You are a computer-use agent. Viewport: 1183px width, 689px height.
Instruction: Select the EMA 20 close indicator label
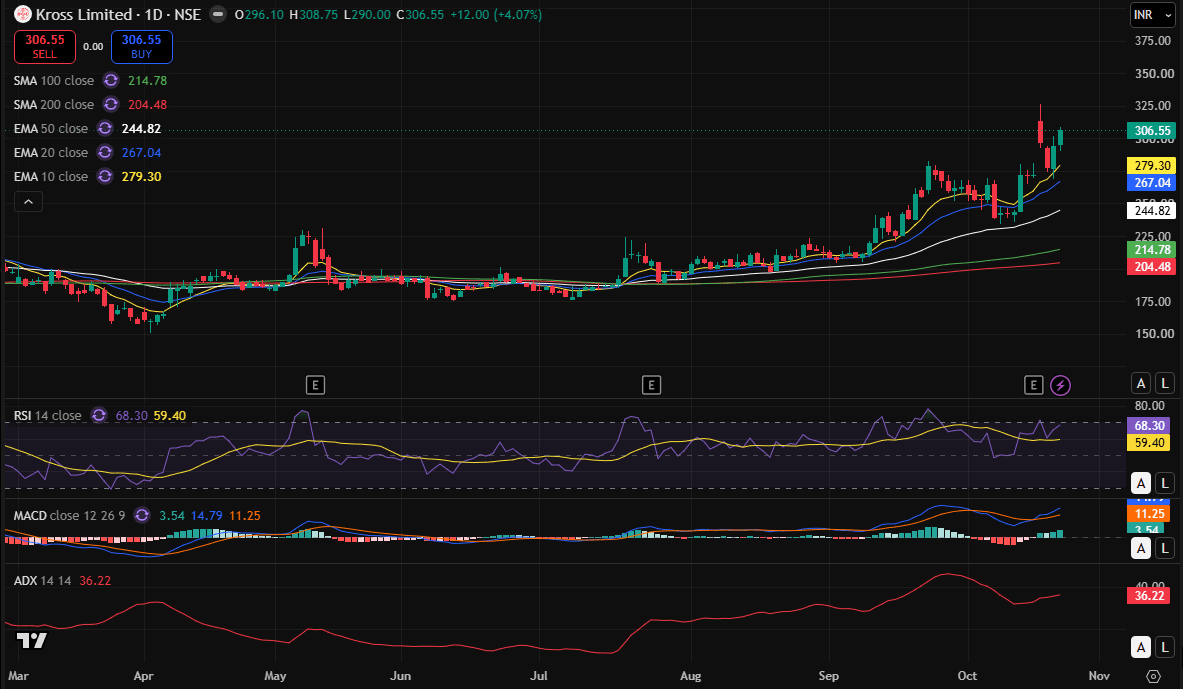51,152
